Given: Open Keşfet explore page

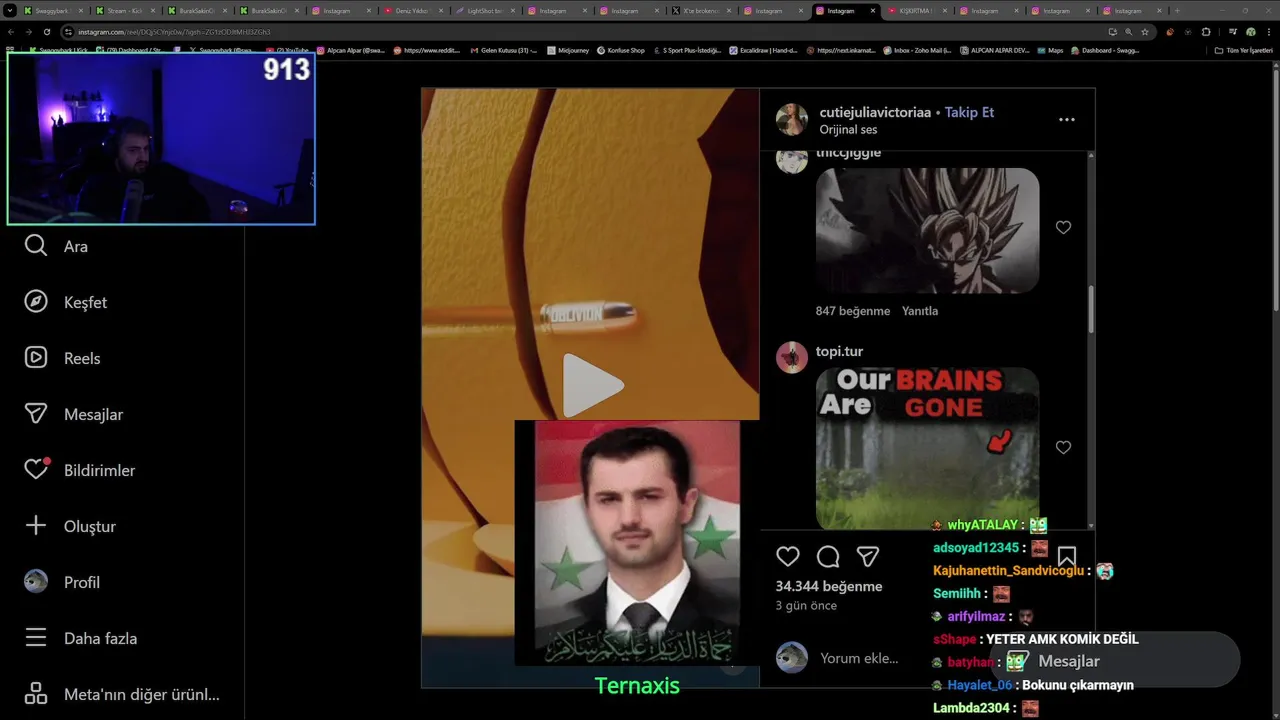Looking at the screenshot, I should pyautogui.click(x=65, y=302).
